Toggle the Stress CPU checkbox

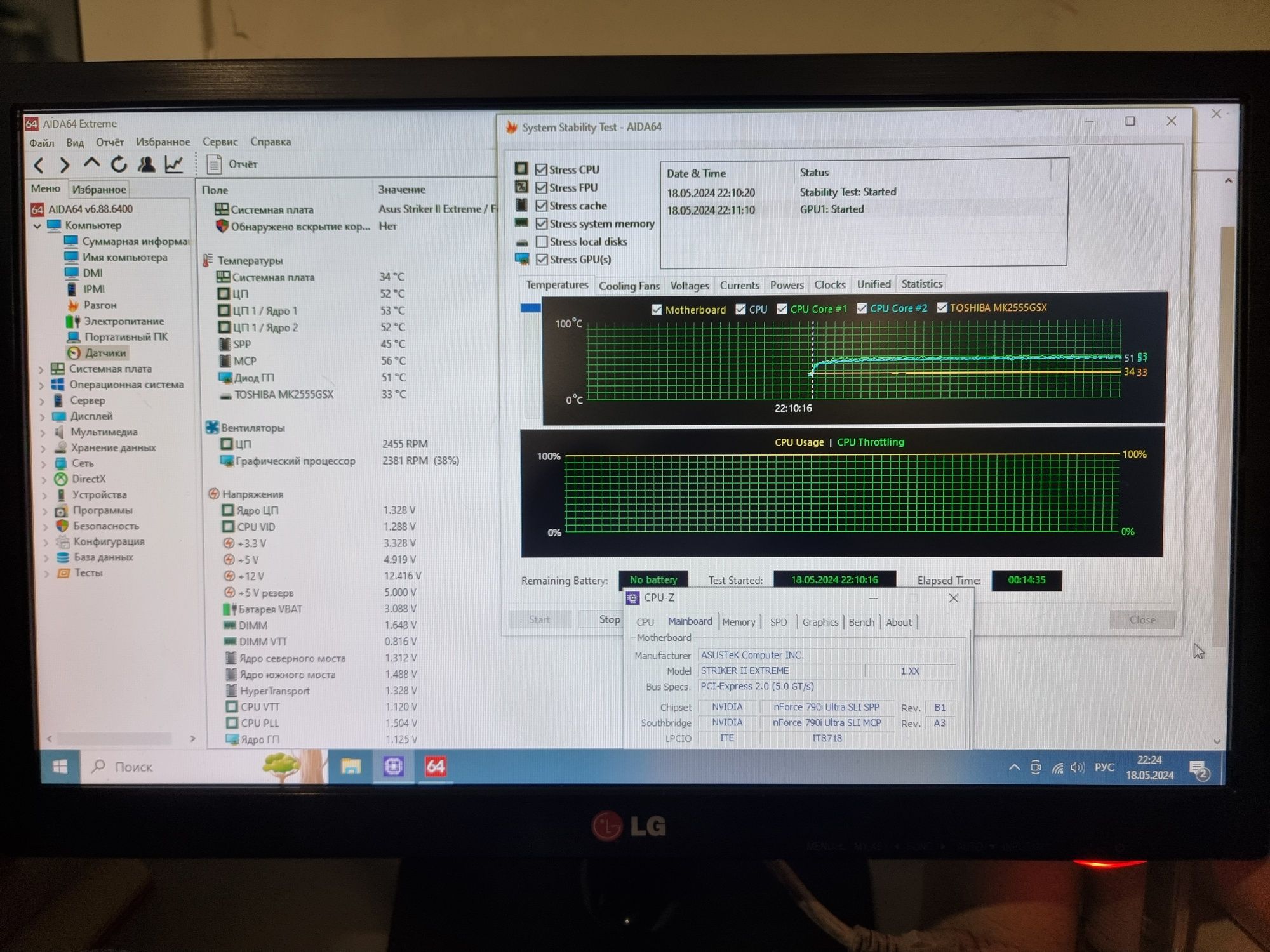541,169
